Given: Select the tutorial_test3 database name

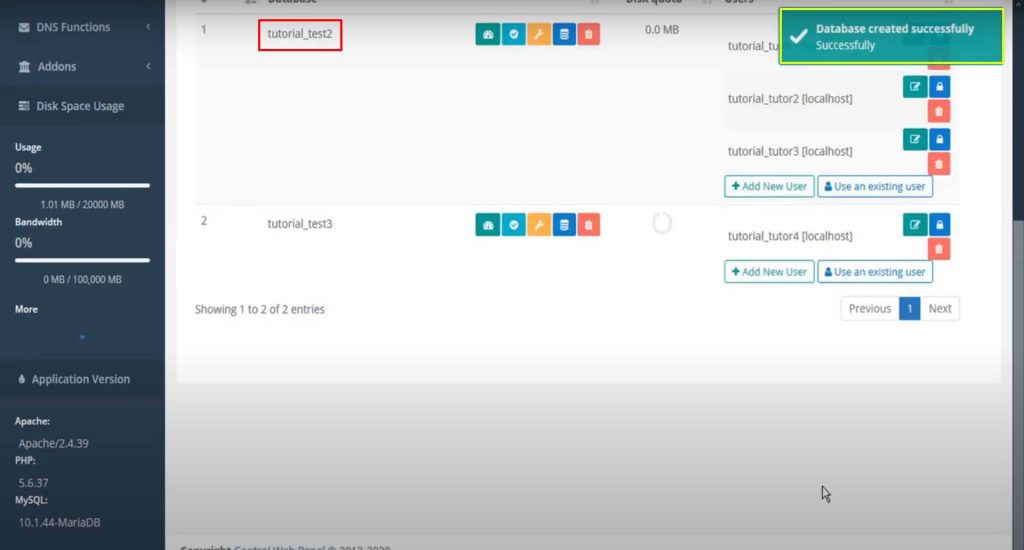Looking at the screenshot, I should [300, 223].
